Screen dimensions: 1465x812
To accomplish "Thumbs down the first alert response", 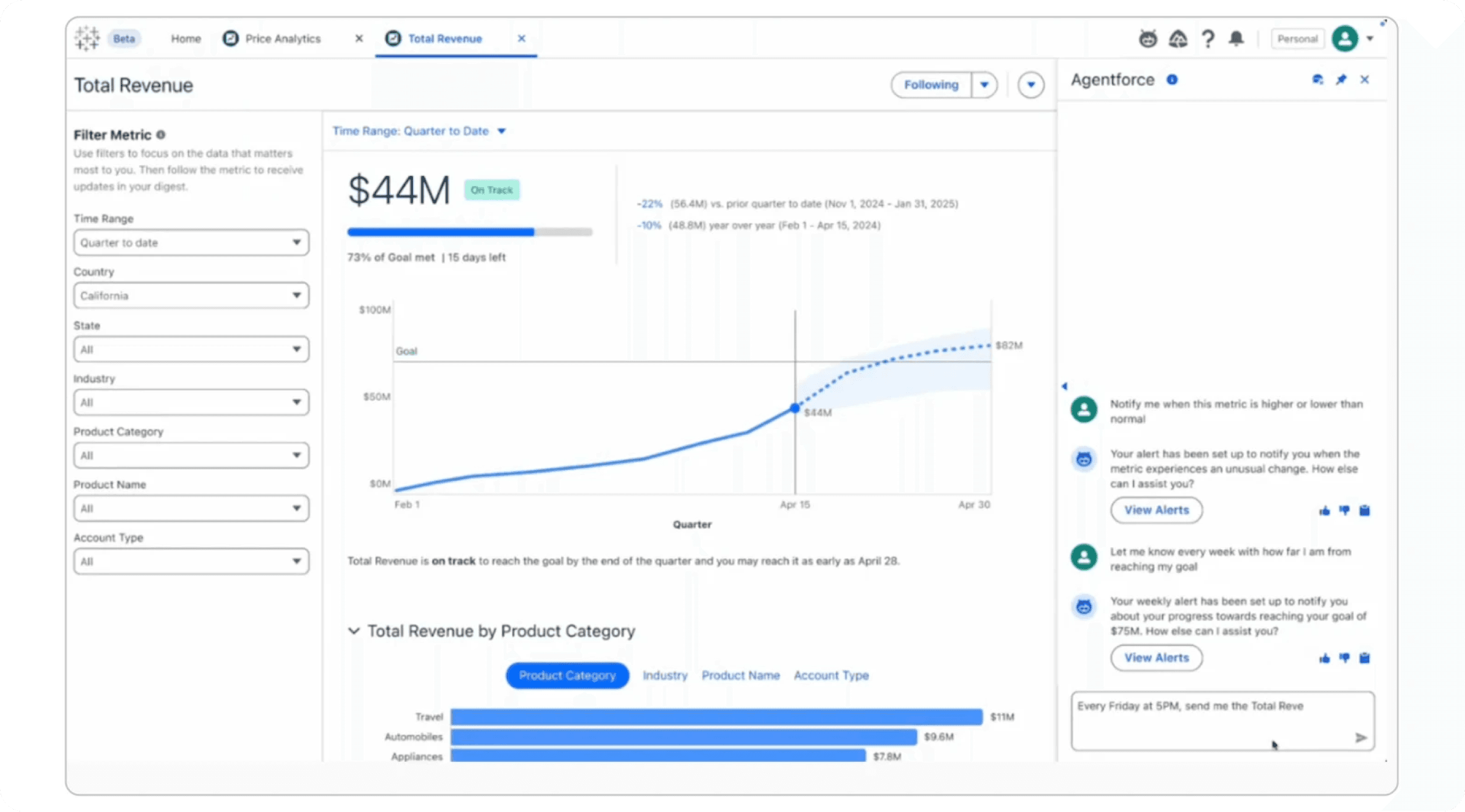I will click(1344, 511).
